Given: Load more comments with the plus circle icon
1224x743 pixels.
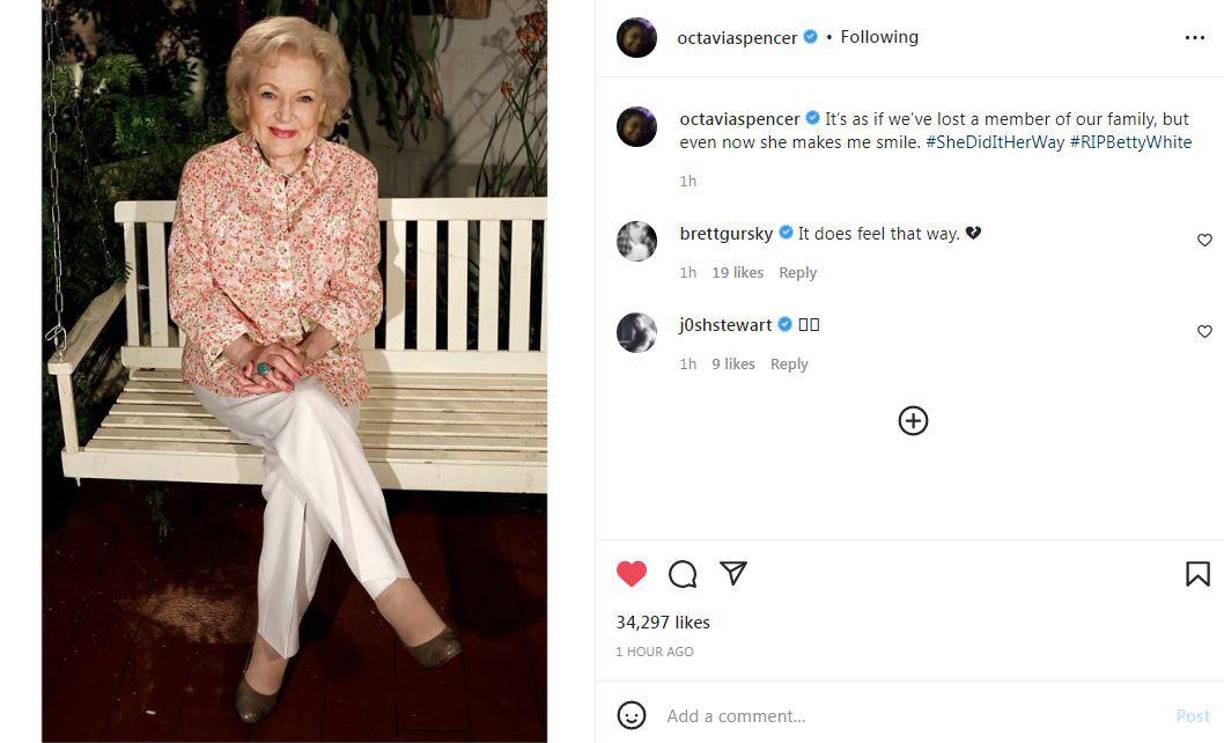Looking at the screenshot, I should click(x=911, y=420).
